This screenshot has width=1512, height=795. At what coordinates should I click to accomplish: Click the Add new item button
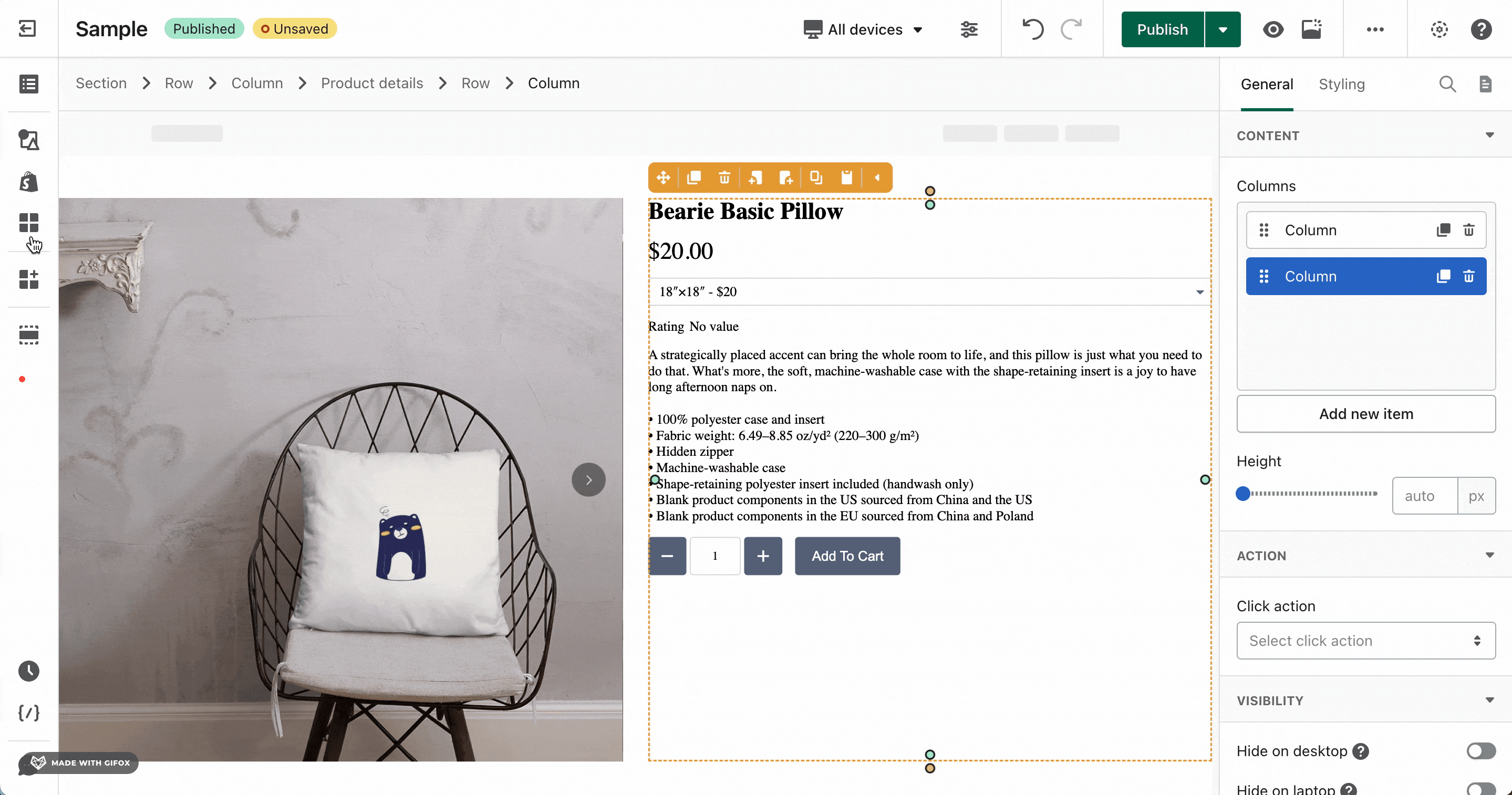click(1365, 414)
